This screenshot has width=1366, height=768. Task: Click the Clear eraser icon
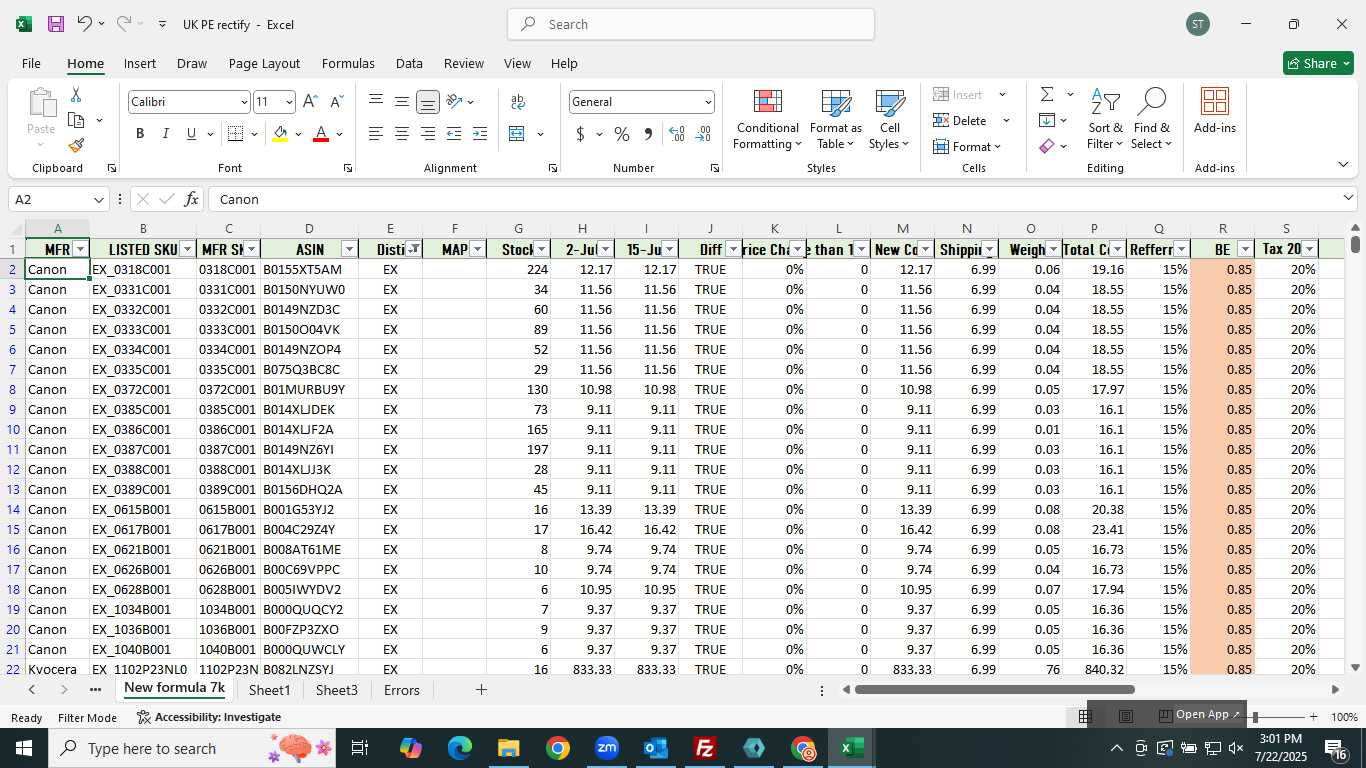1047,146
